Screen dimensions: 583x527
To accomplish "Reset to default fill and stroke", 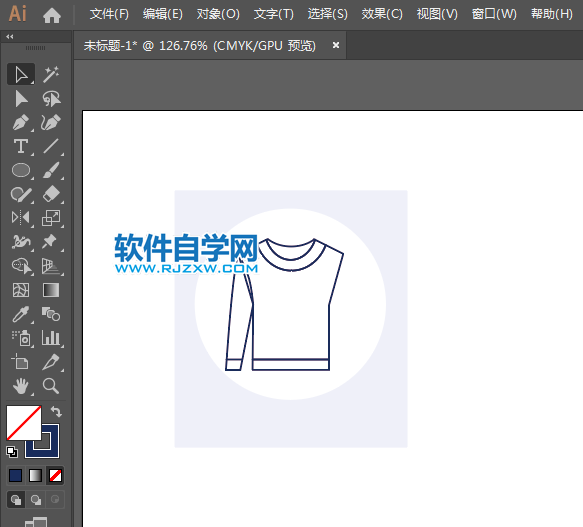I will [12, 452].
